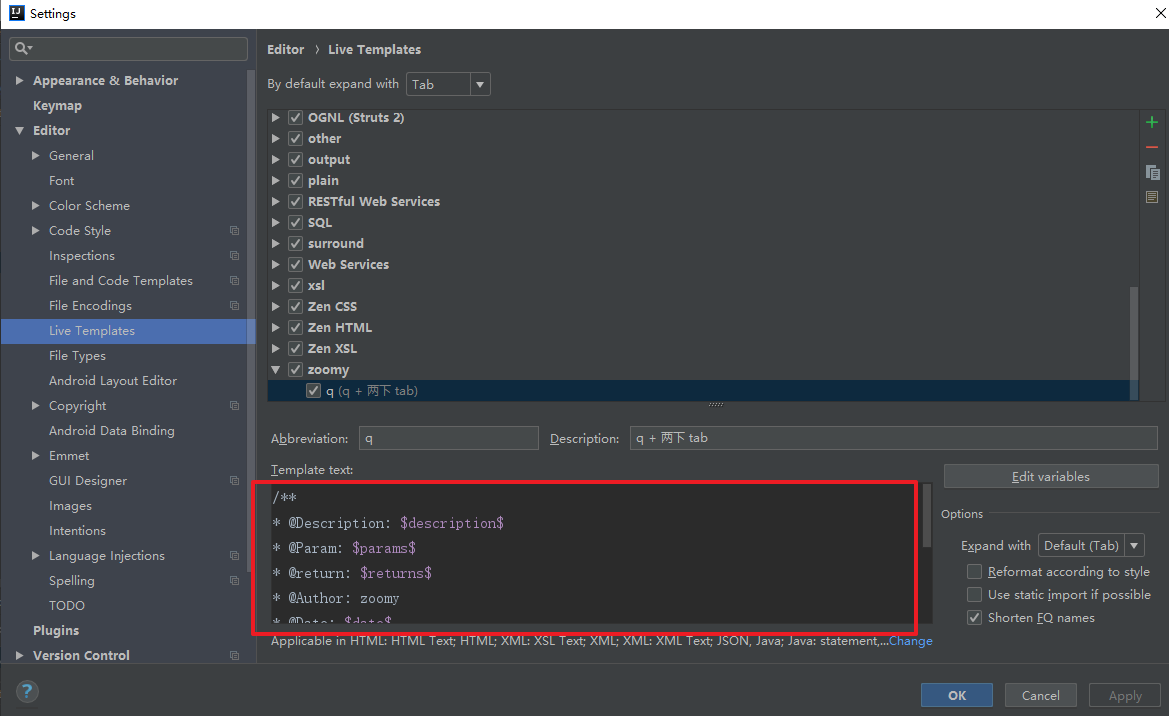This screenshot has width=1169, height=716.
Task: Uncheck the OGNL (Struts 2) group checkbox
Action: tap(295, 117)
